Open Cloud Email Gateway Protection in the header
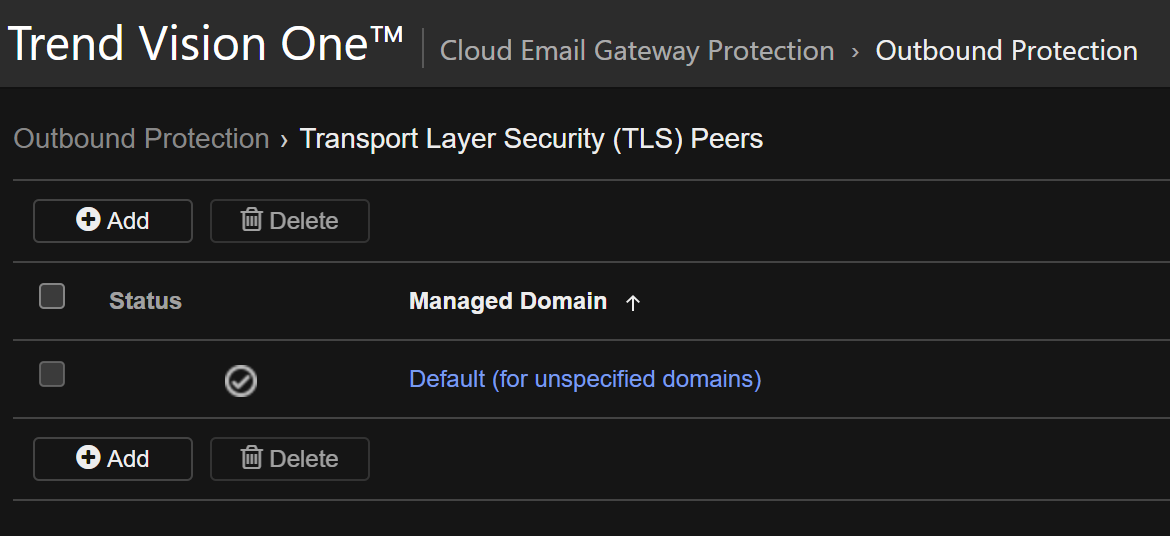 (637, 51)
